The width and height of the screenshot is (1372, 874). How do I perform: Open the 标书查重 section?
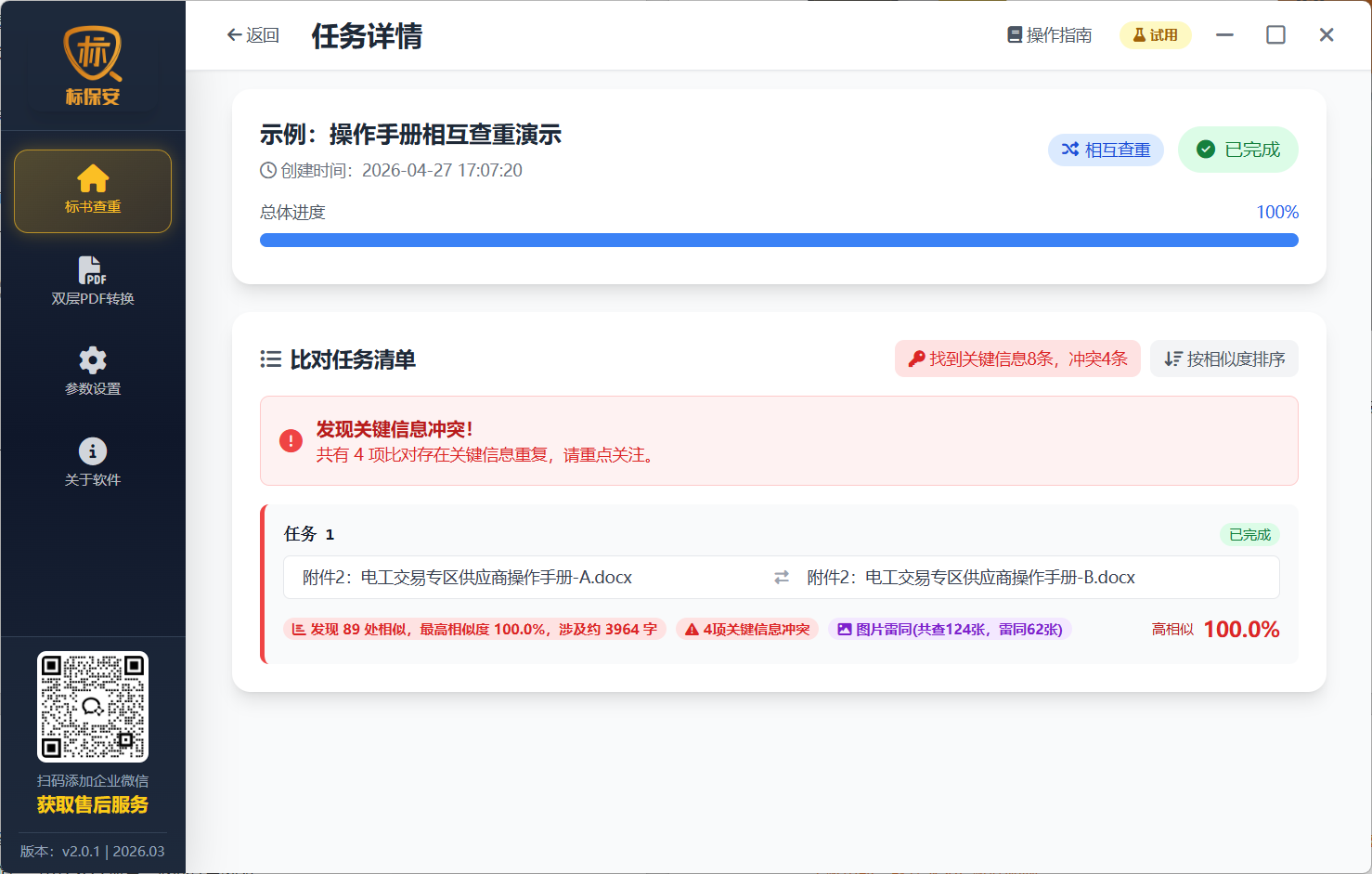click(x=93, y=191)
